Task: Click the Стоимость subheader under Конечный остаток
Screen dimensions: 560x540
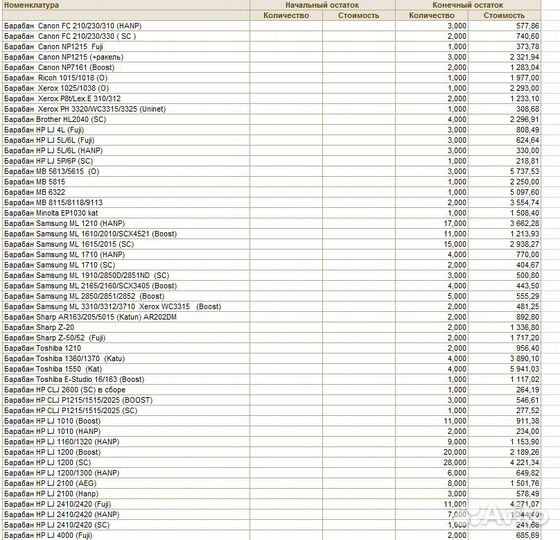Action: tap(504, 15)
